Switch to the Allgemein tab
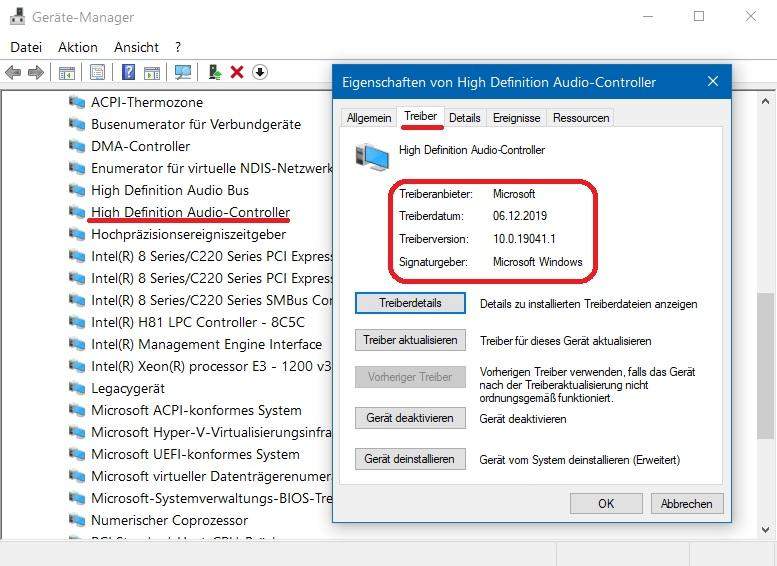Screen dimensions: 777x566 click(369, 118)
